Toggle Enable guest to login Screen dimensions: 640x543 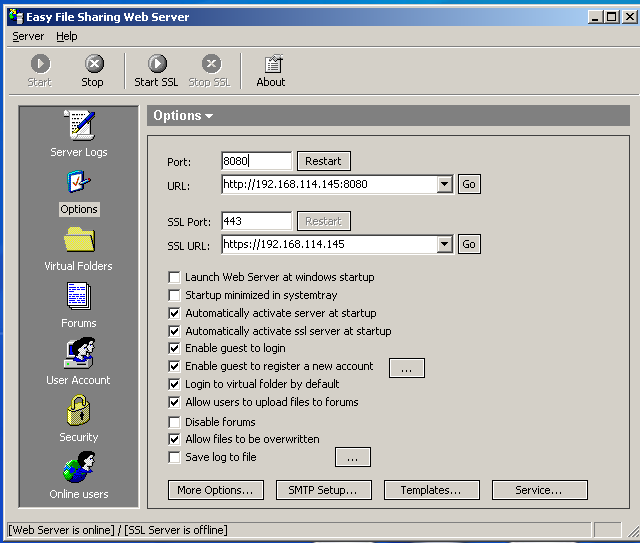[174, 348]
